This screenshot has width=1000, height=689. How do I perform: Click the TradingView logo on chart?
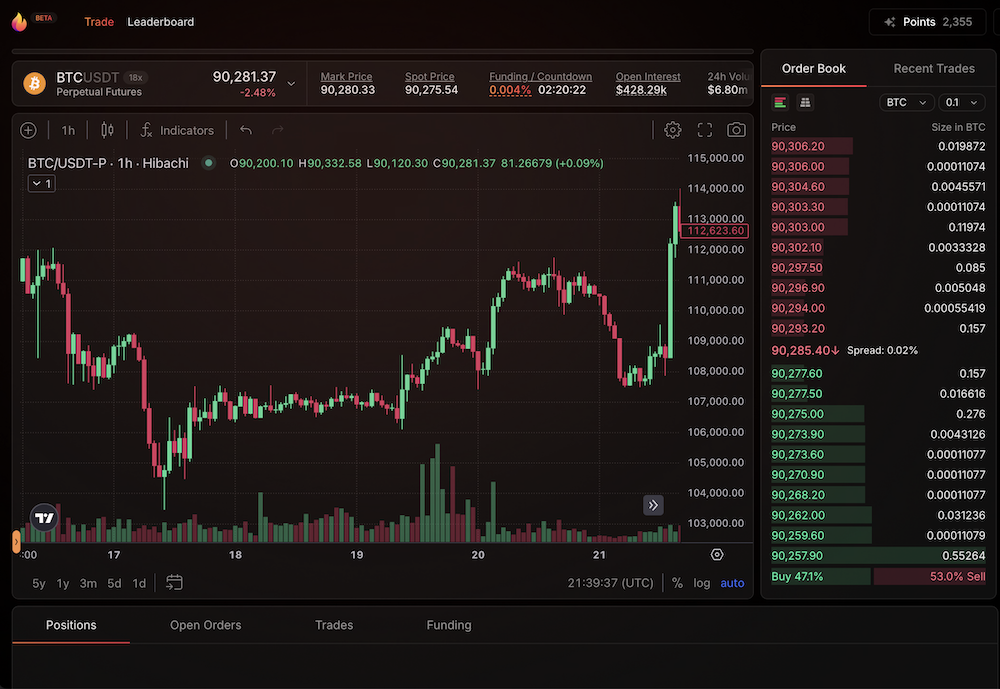point(44,518)
